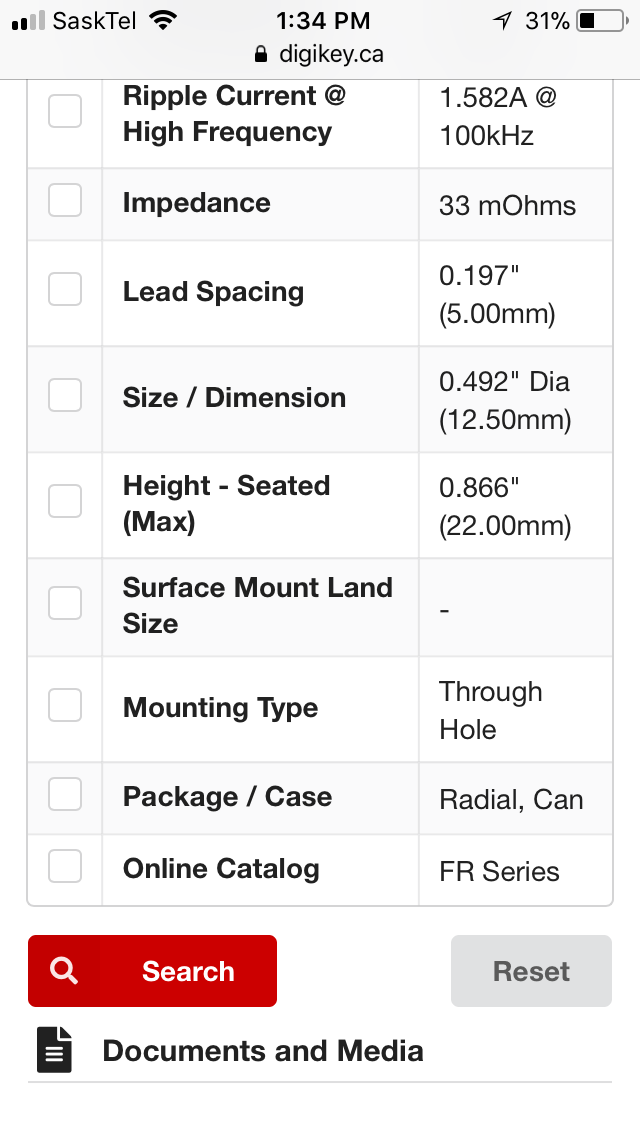Check the Impedance checkbox
Image resolution: width=640 pixels, height=1136 pixels.
65,200
